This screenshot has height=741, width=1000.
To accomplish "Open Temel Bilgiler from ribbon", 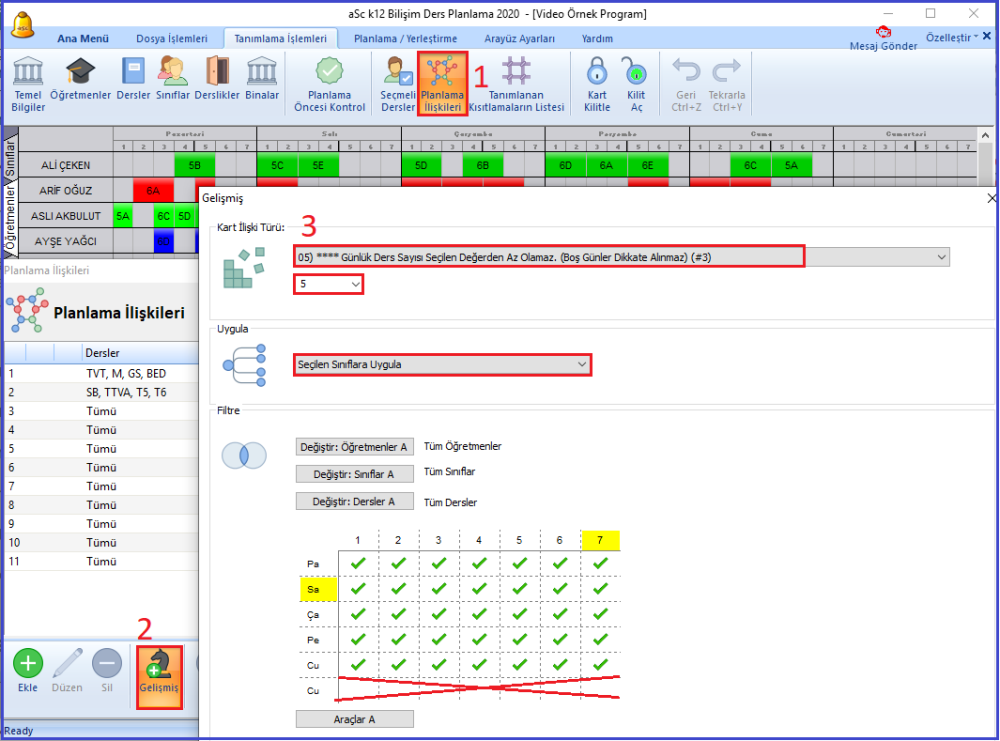I will tap(28, 84).
